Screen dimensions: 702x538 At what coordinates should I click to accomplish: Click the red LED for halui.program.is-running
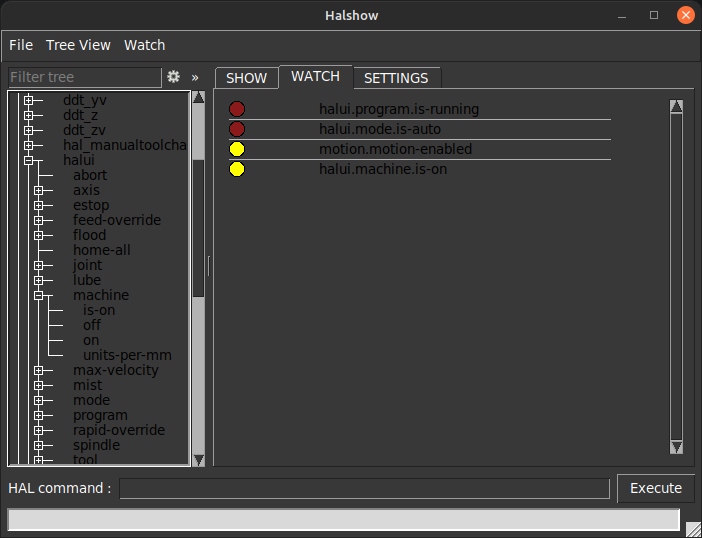[x=237, y=109]
